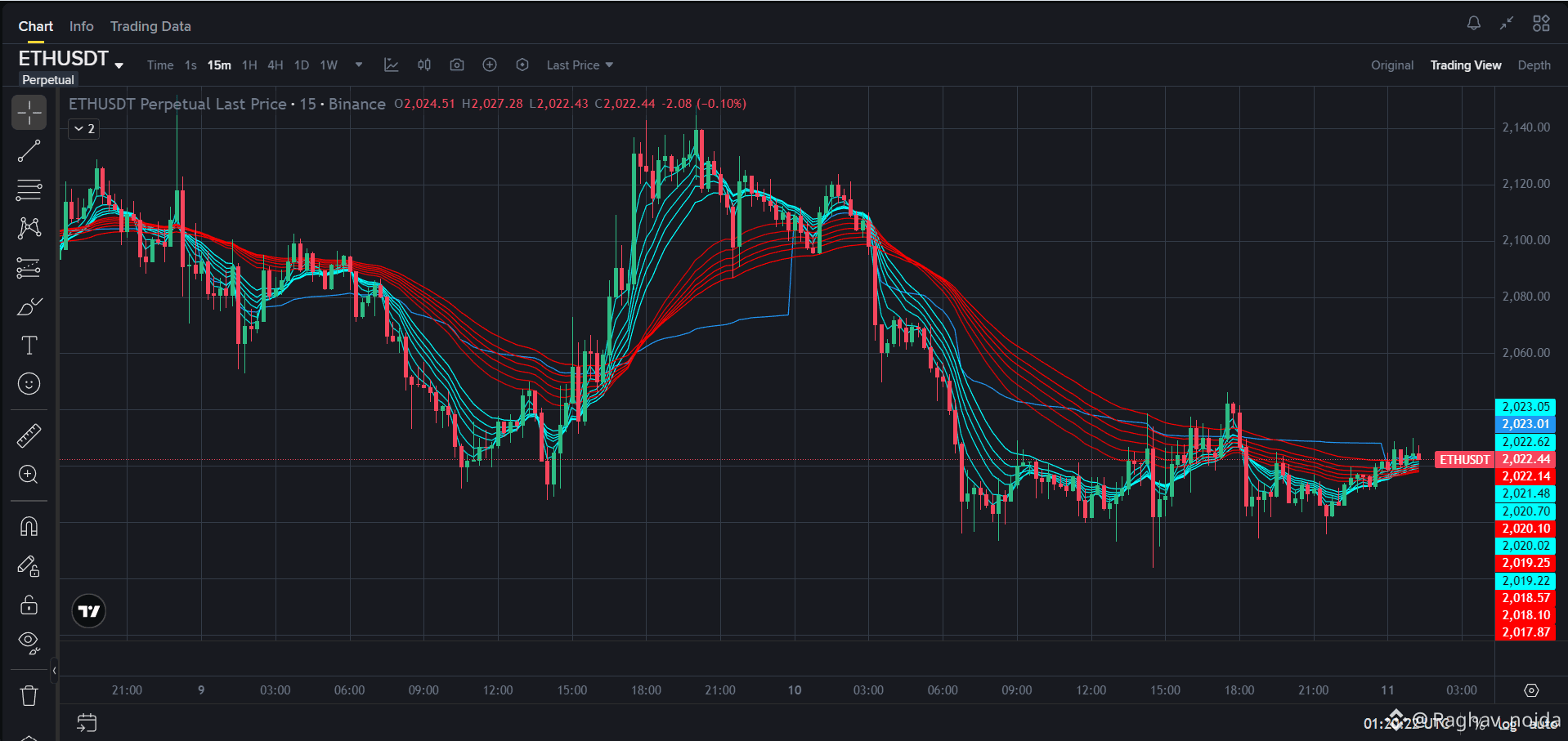Switch to the 4H timeframe

276,65
